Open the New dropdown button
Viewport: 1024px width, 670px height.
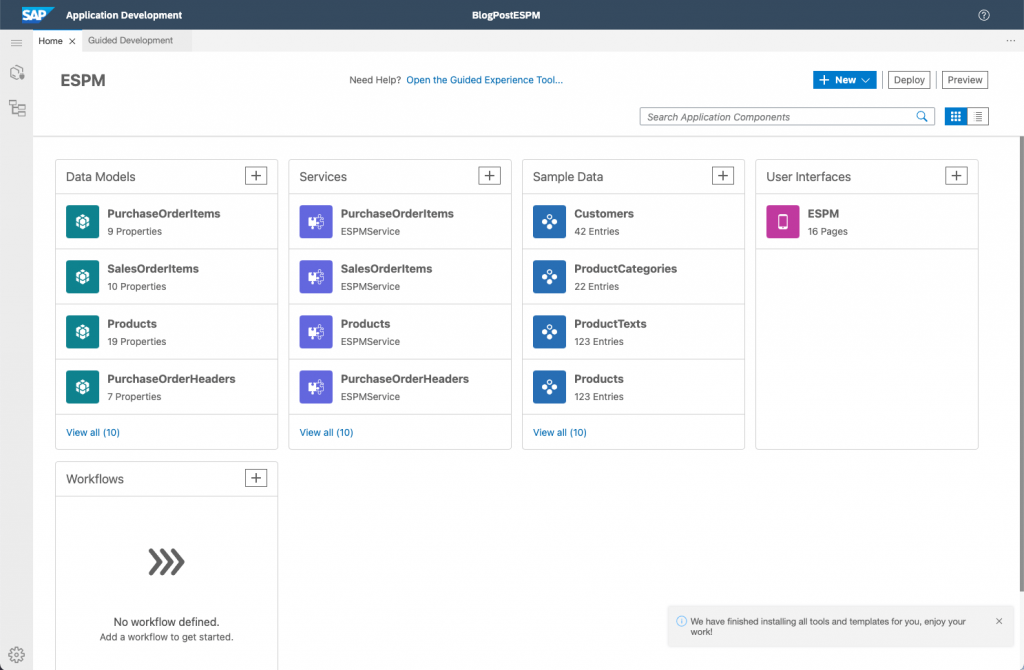(x=844, y=80)
